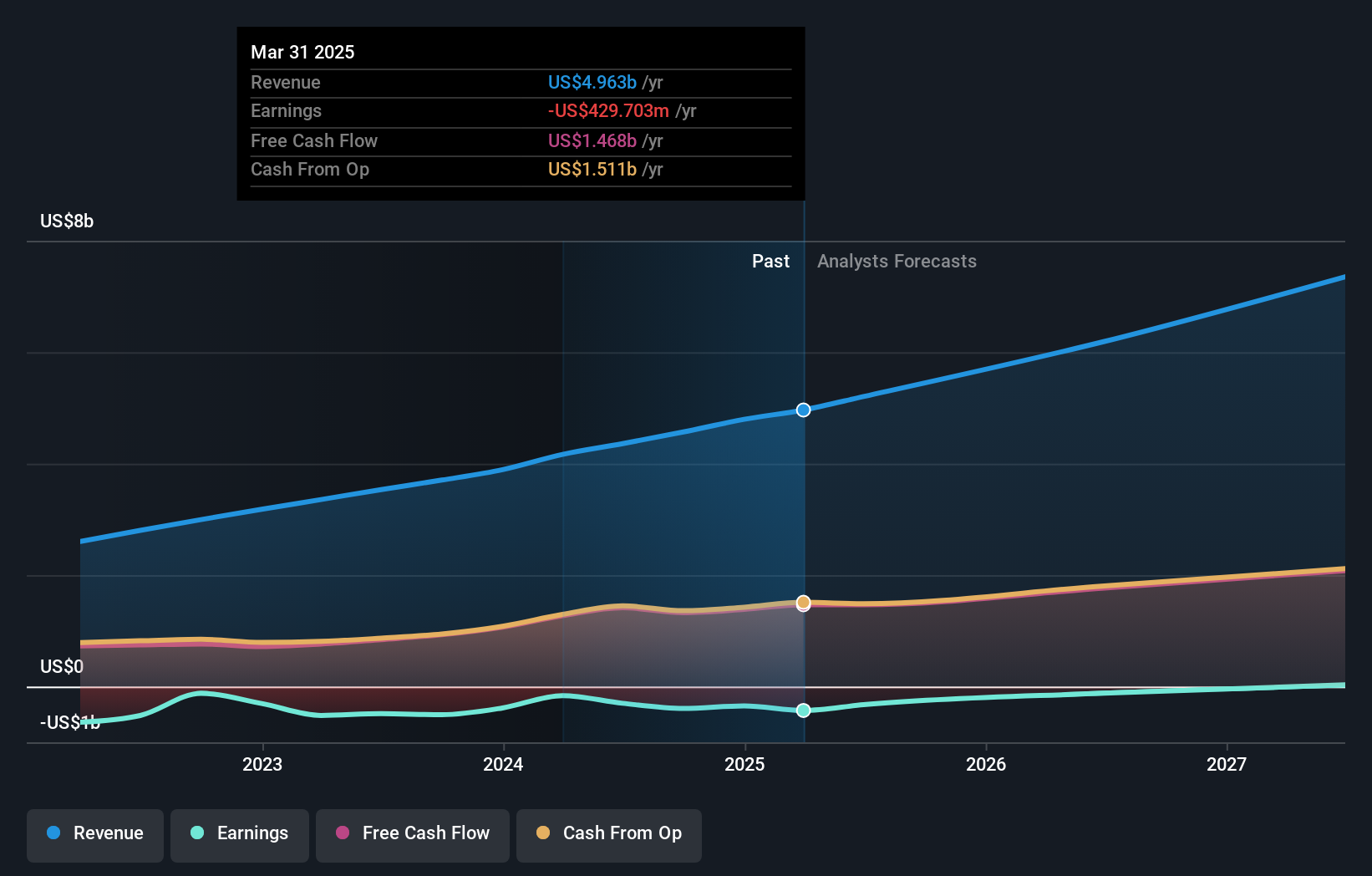The height and width of the screenshot is (876, 1372).
Task: Click the Past section label
Action: click(x=770, y=261)
